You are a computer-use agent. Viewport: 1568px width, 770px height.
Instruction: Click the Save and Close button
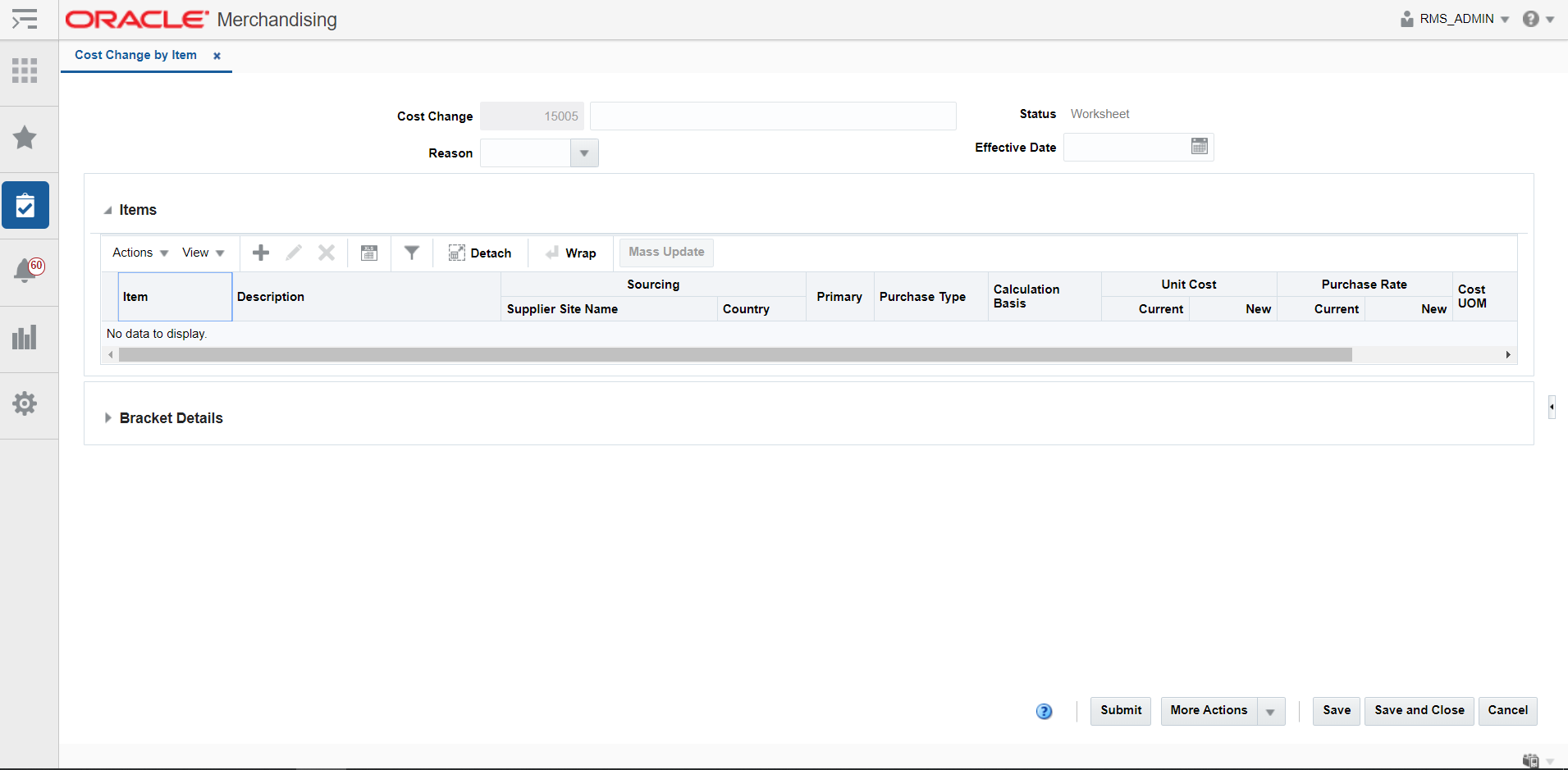pos(1418,711)
